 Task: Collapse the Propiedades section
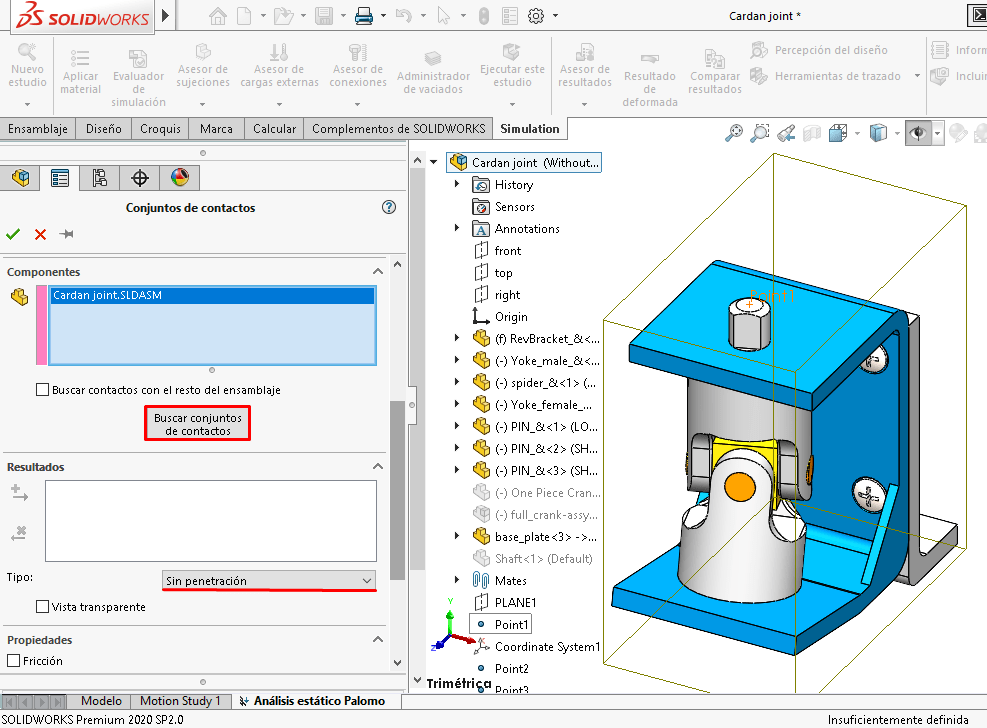pos(378,639)
